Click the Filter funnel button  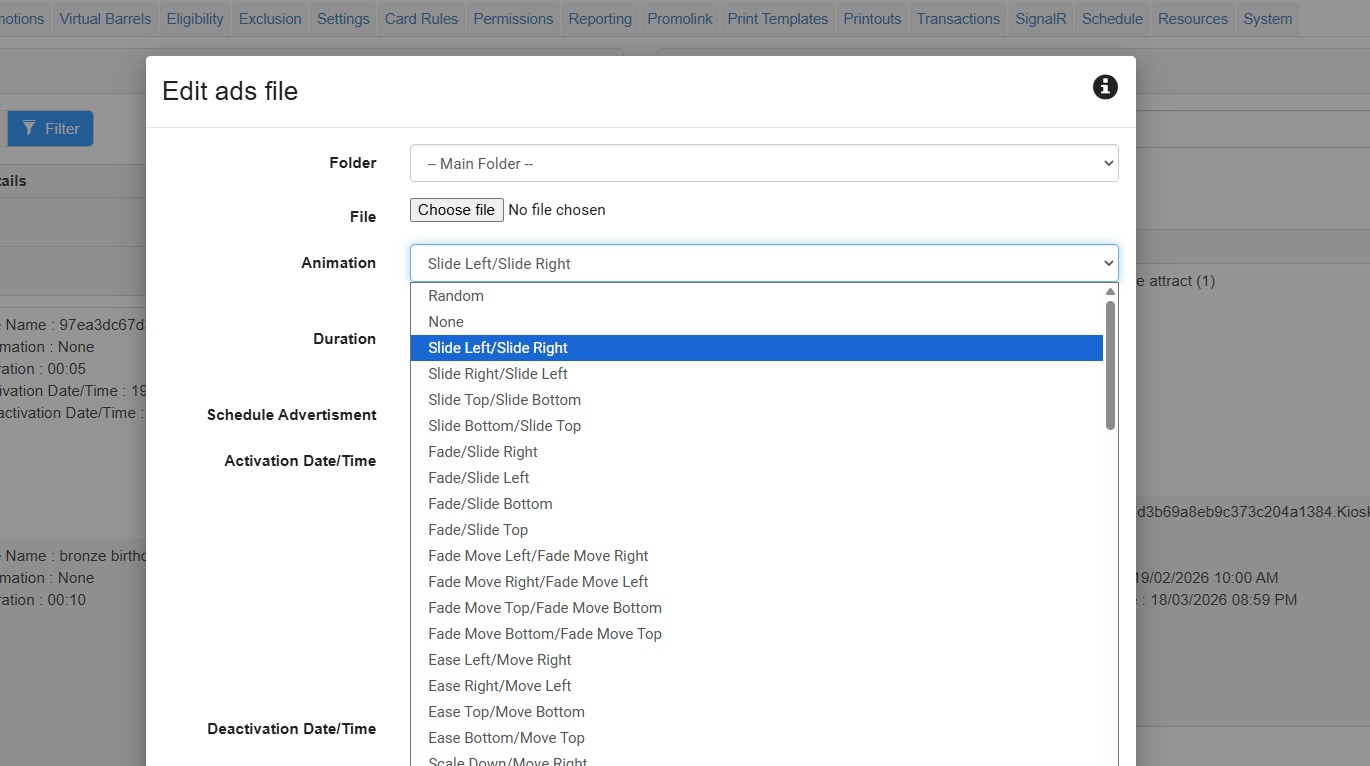[51, 128]
